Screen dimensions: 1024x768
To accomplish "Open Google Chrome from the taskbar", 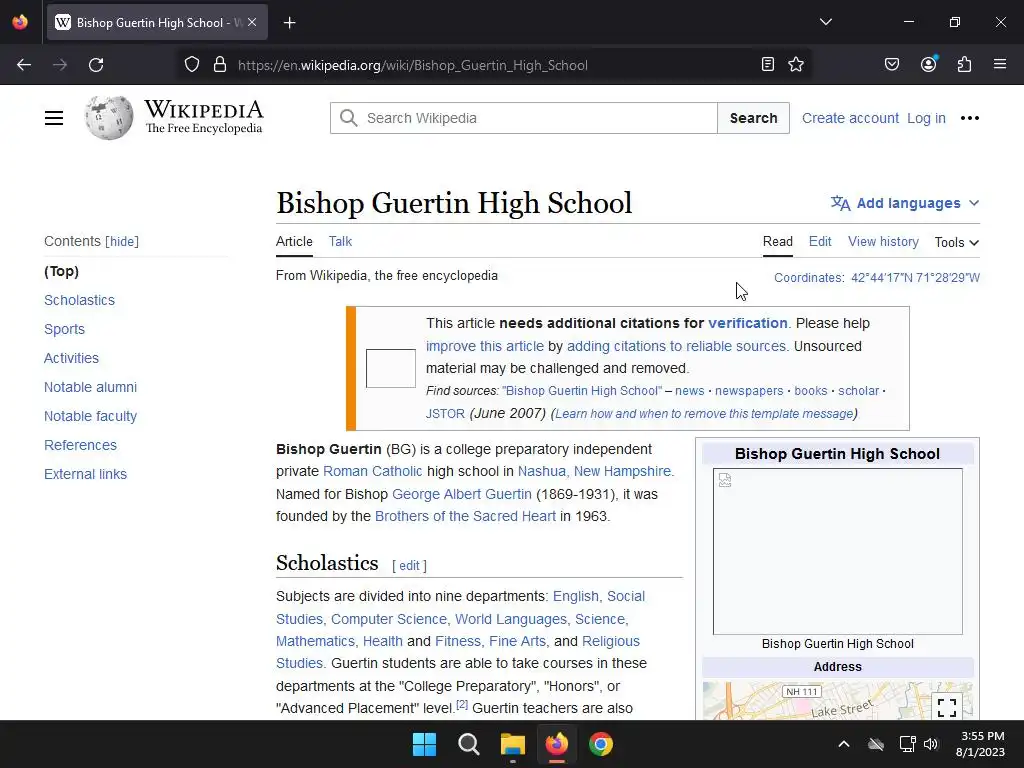I will (601, 744).
